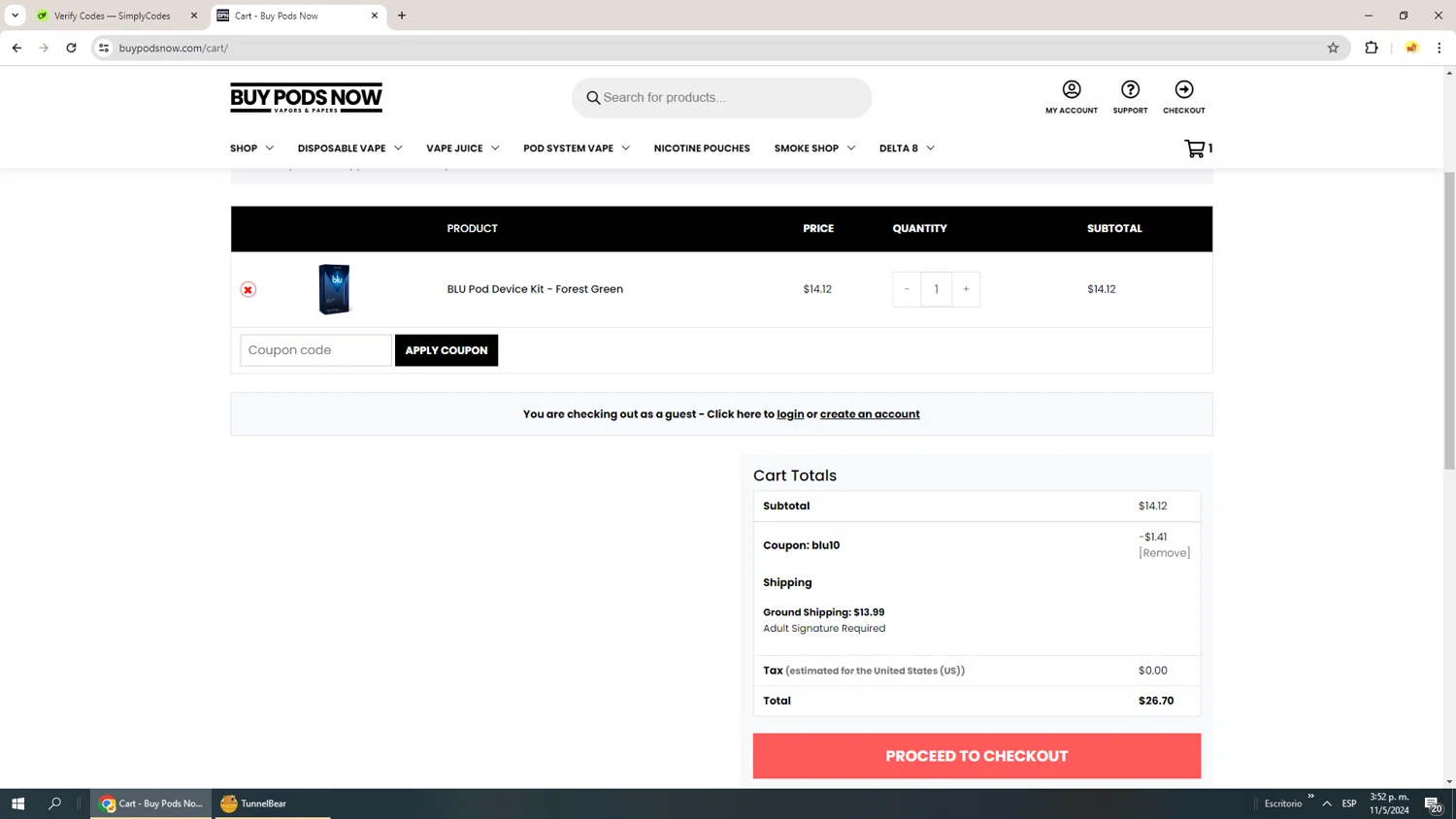Increase quantity with plus button
Viewport: 1456px width, 819px height.
click(966, 289)
